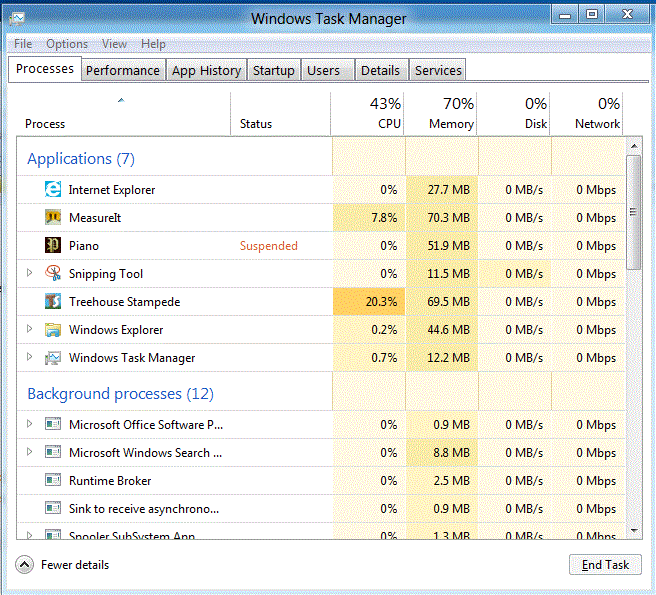Click the vertical scrollbar thumb
The width and height of the screenshot is (656, 595).
pos(634,213)
